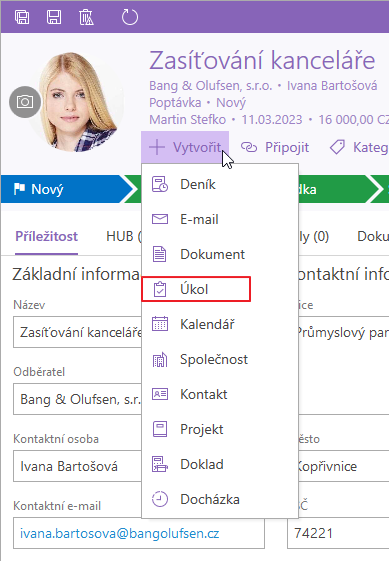Select Dokument from the create menu
This screenshot has width=389, height=561.
point(220,254)
